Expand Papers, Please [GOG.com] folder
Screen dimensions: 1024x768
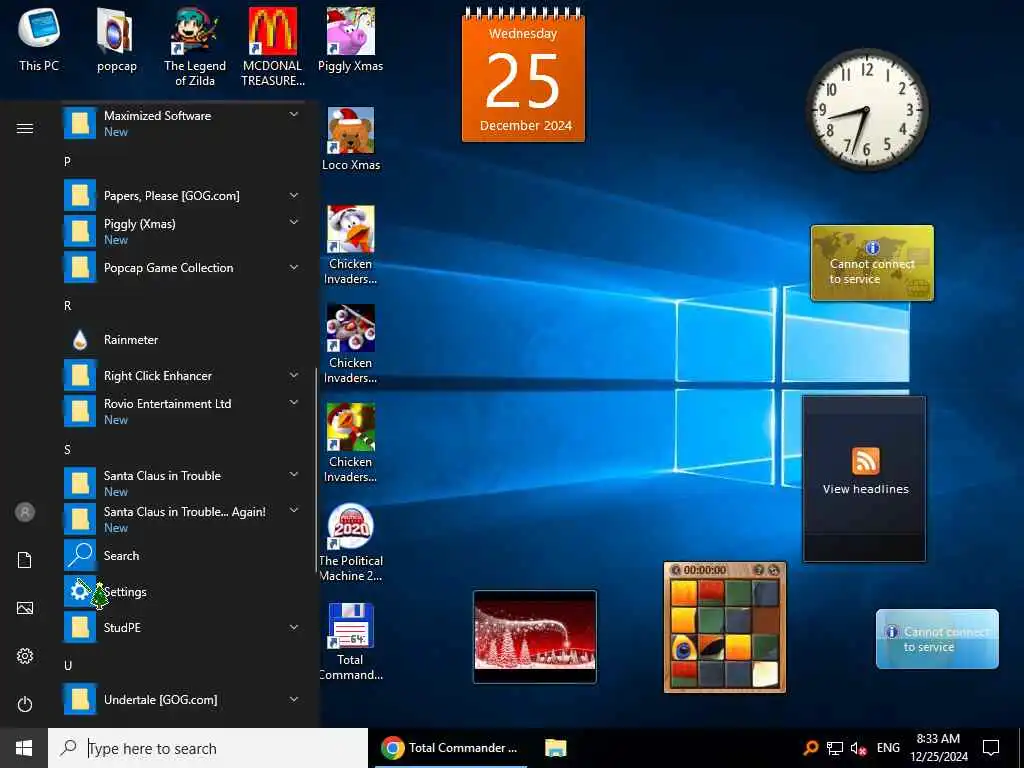pos(294,195)
